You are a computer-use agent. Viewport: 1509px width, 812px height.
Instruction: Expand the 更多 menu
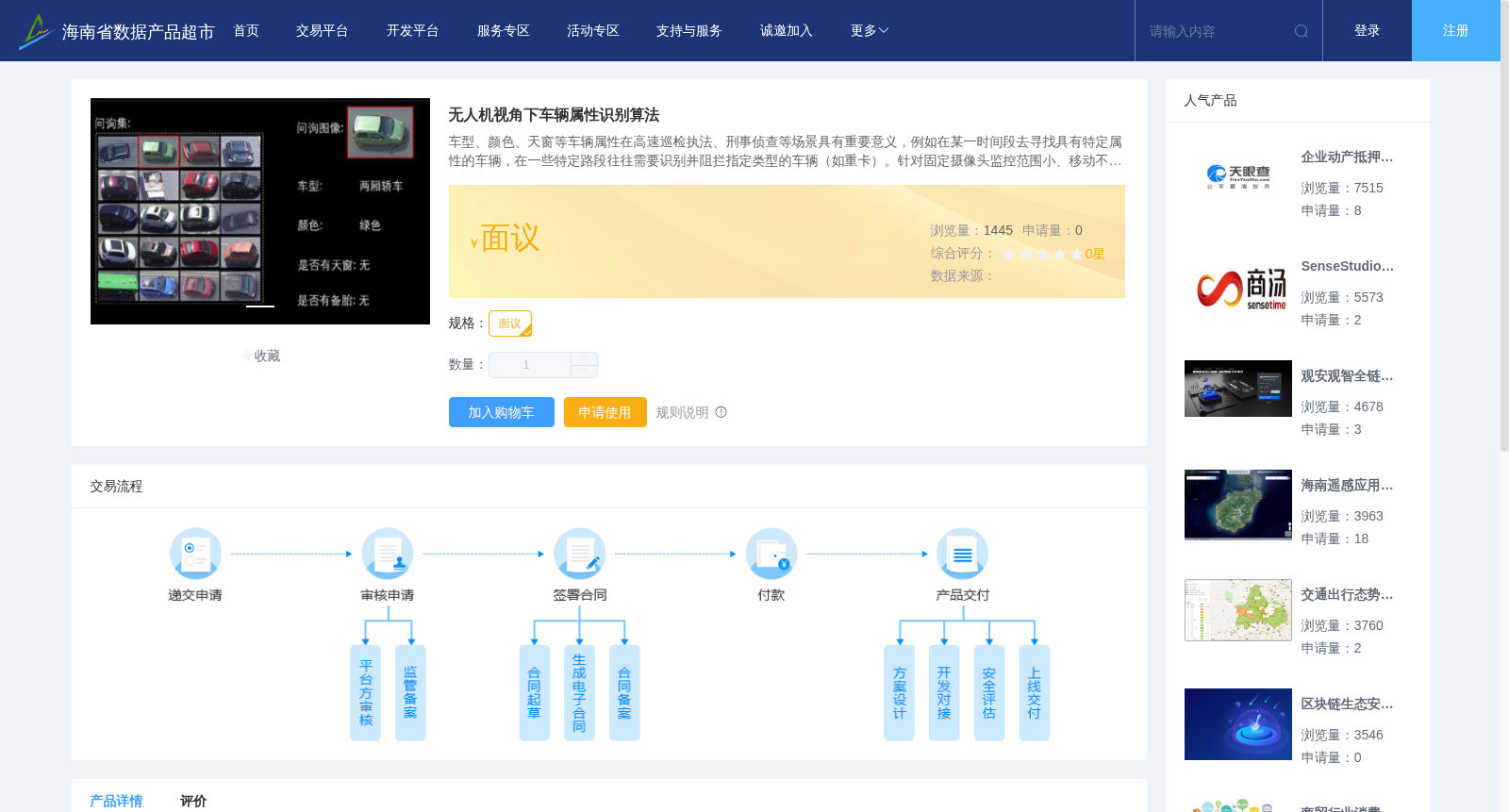(870, 31)
